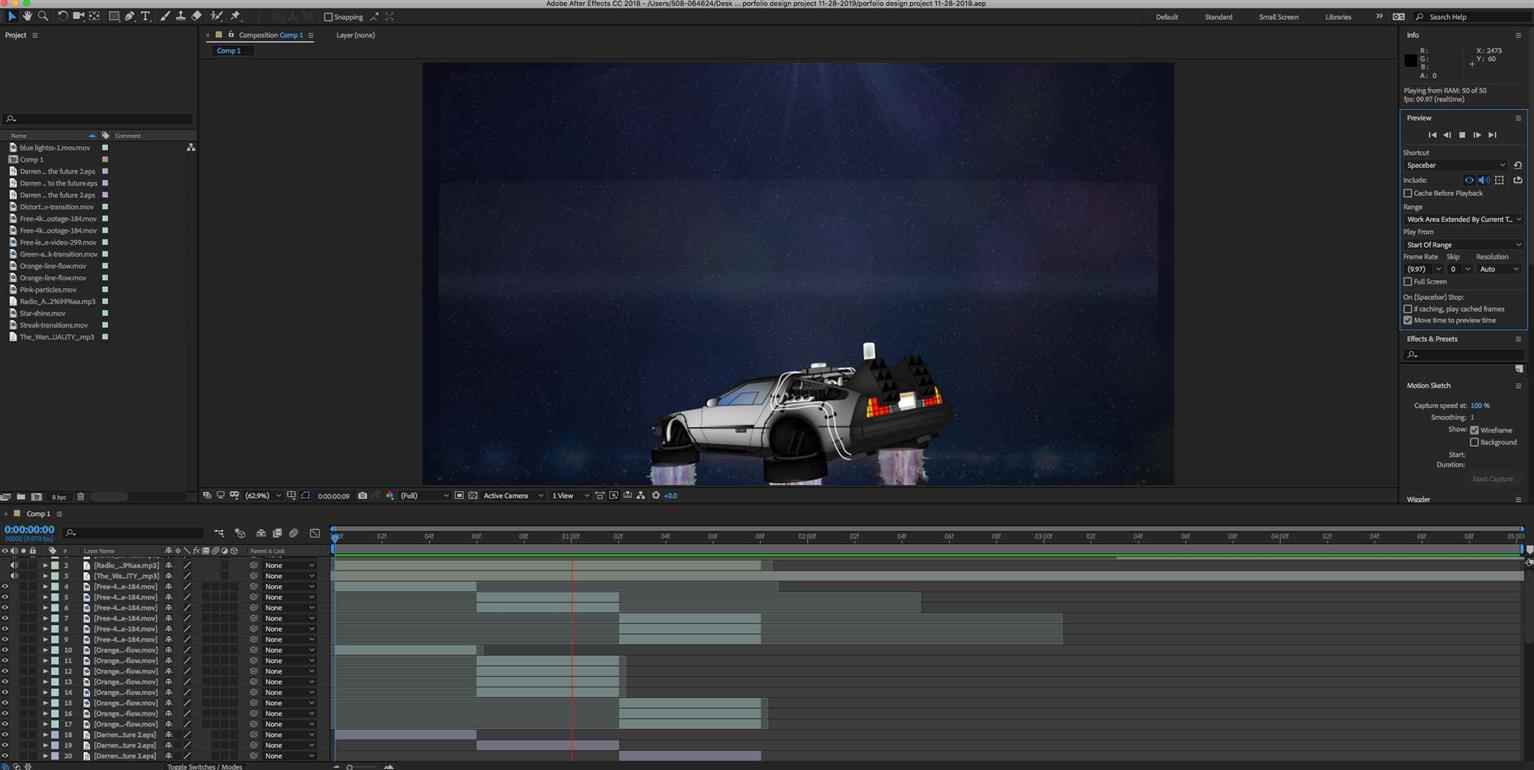Image resolution: width=1534 pixels, height=770 pixels.
Task: Switch to the Standard workspace
Action: [1218, 17]
